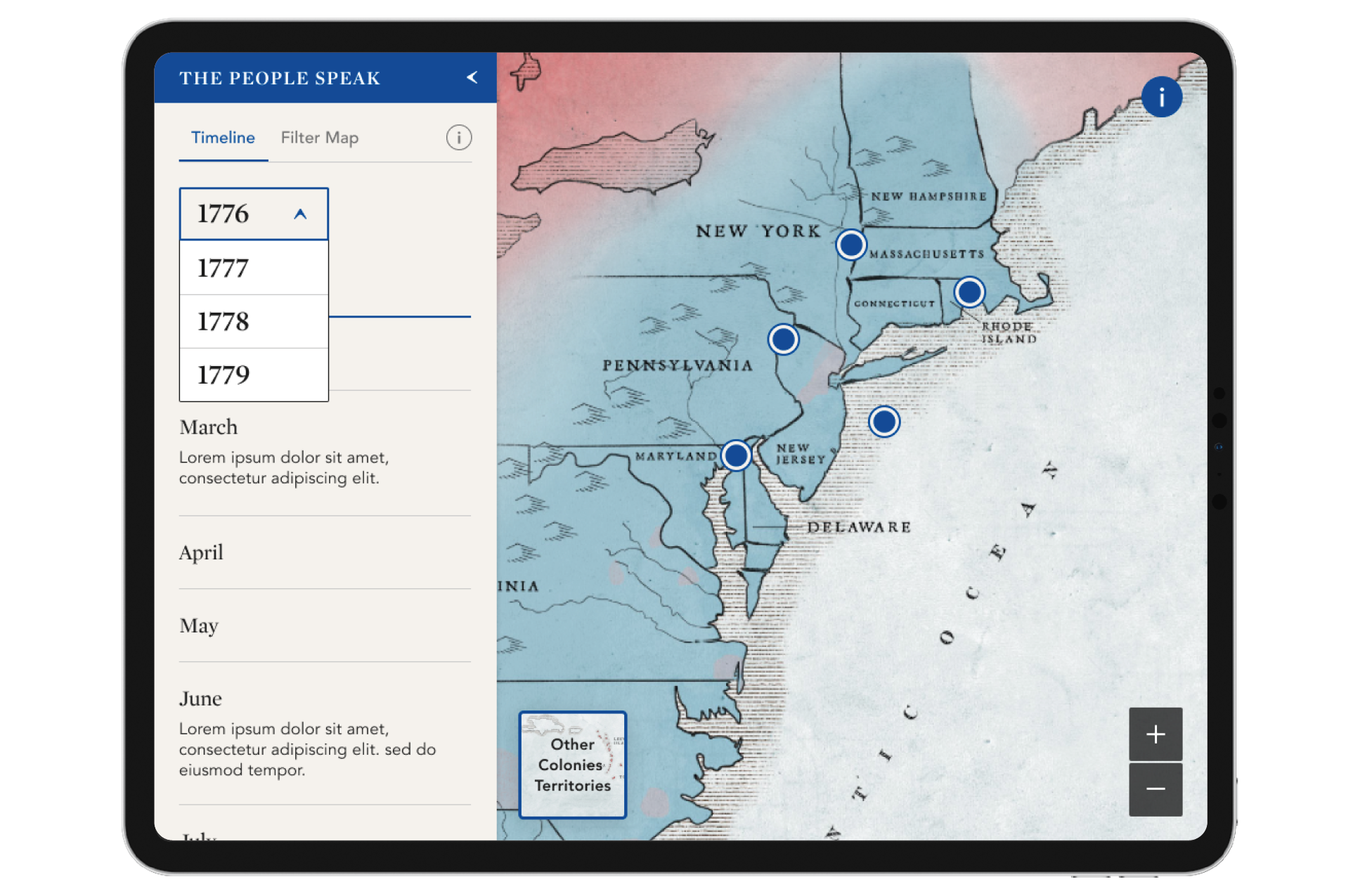Open the March timeline entry
The image size is (1353, 896).
[x=209, y=427]
